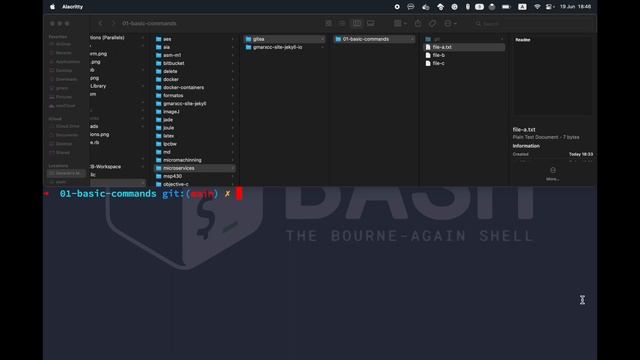Select the bitbucket folder
The height and width of the screenshot is (360, 640).
click(x=194, y=63)
